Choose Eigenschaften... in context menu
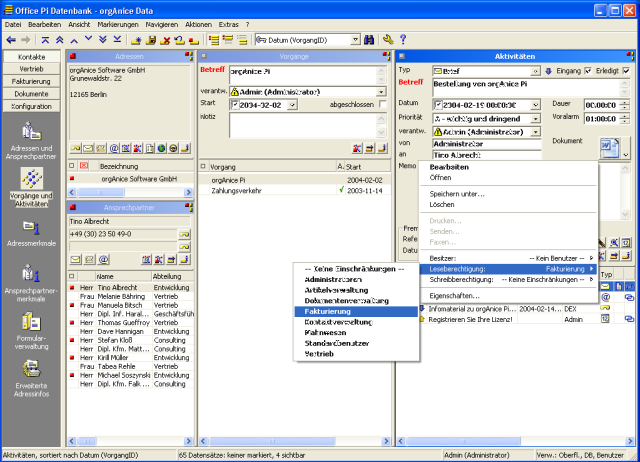 (x=508, y=296)
